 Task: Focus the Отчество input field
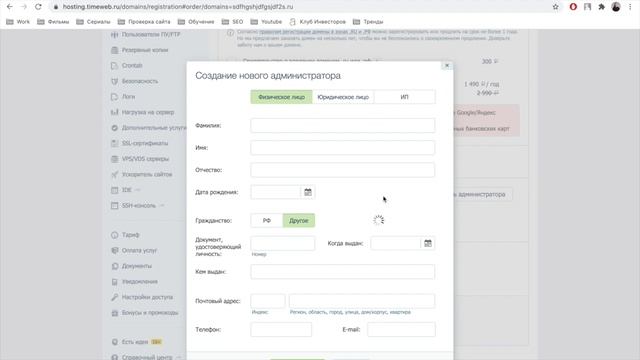coord(343,170)
